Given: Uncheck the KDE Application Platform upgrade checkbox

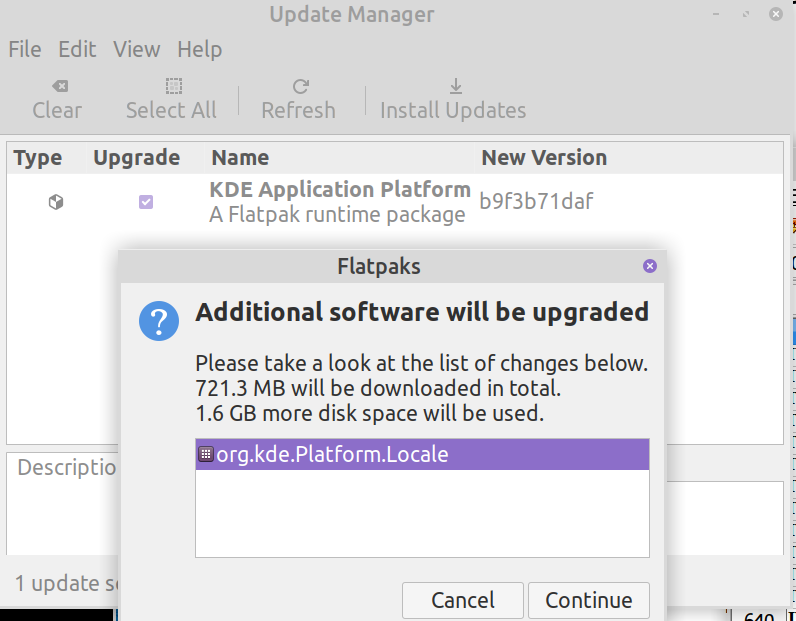Looking at the screenshot, I should pyautogui.click(x=146, y=202).
